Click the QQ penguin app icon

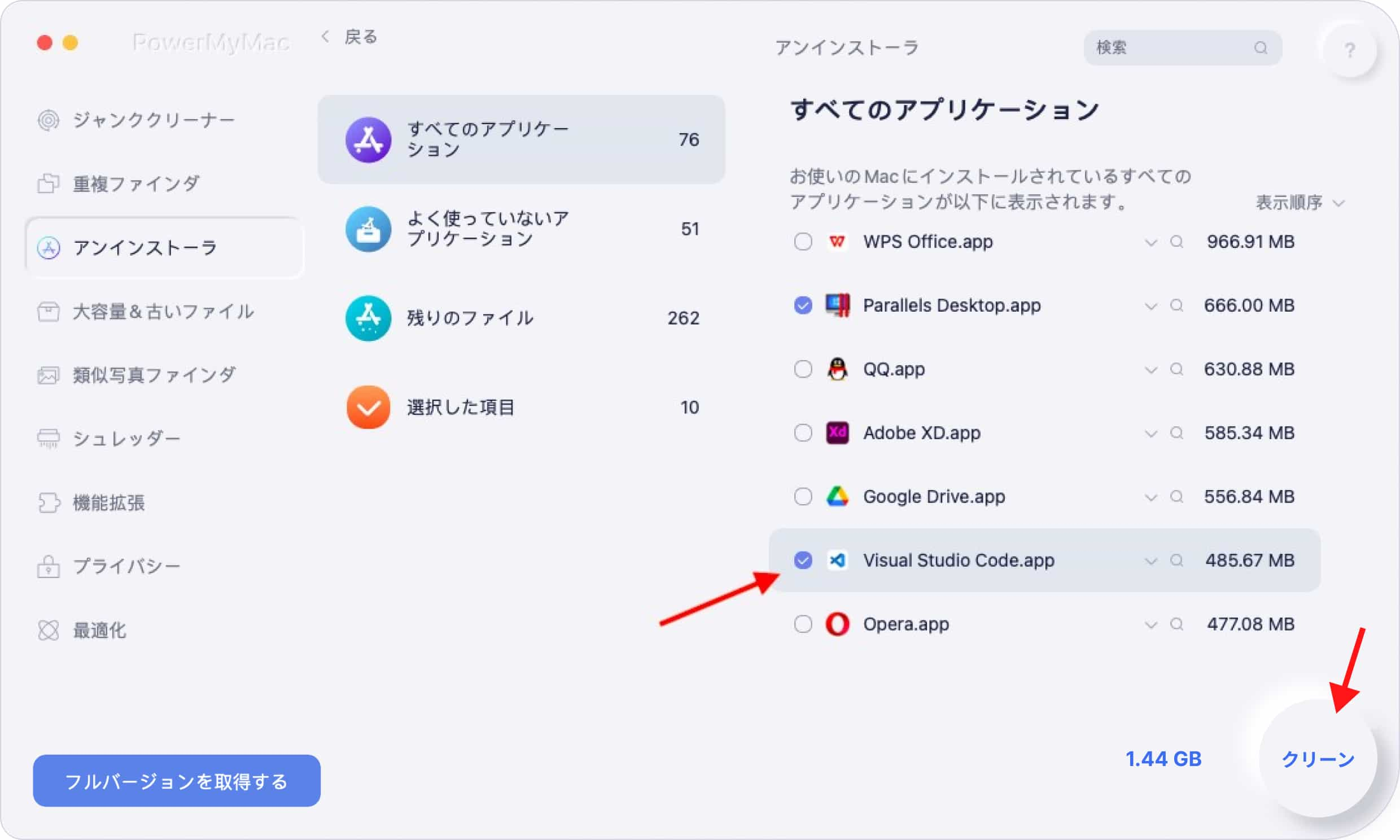click(x=837, y=370)
